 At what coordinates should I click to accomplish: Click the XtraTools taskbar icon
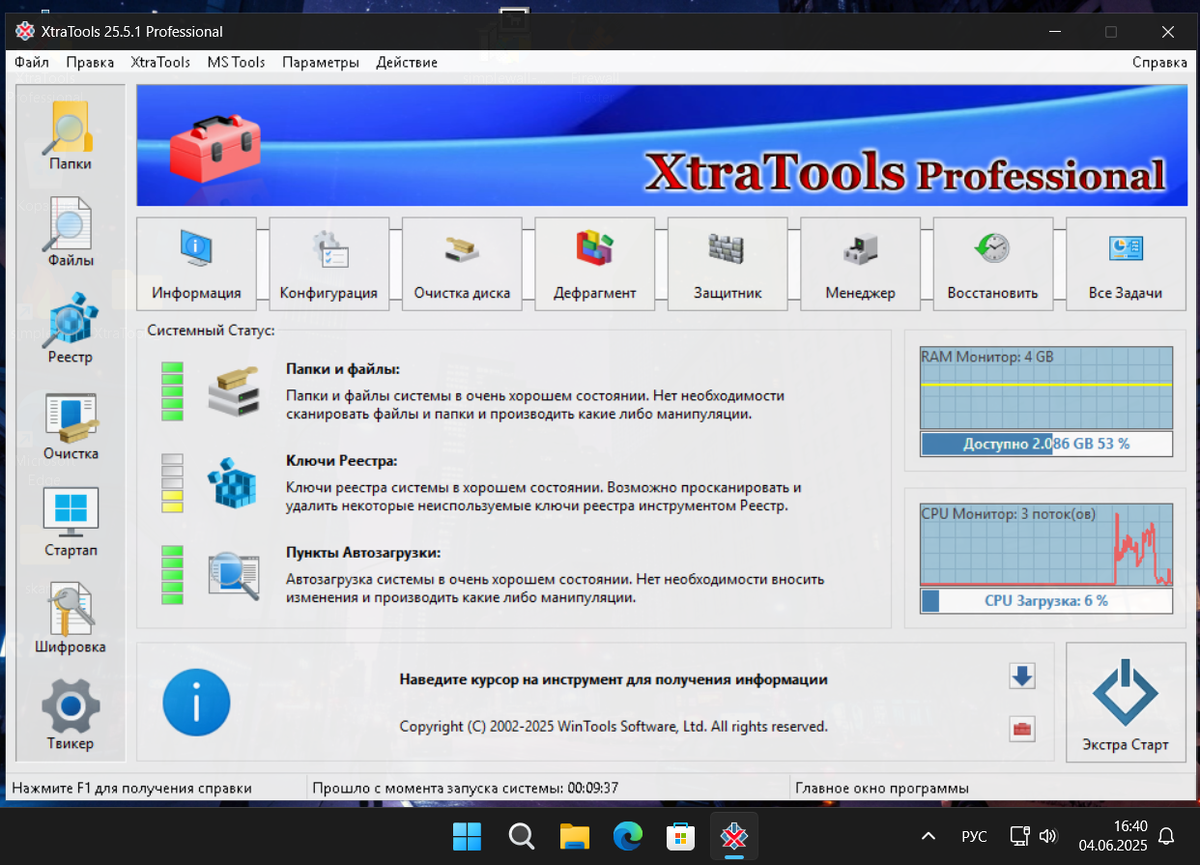pyautogui.click(x=735, y=836)
